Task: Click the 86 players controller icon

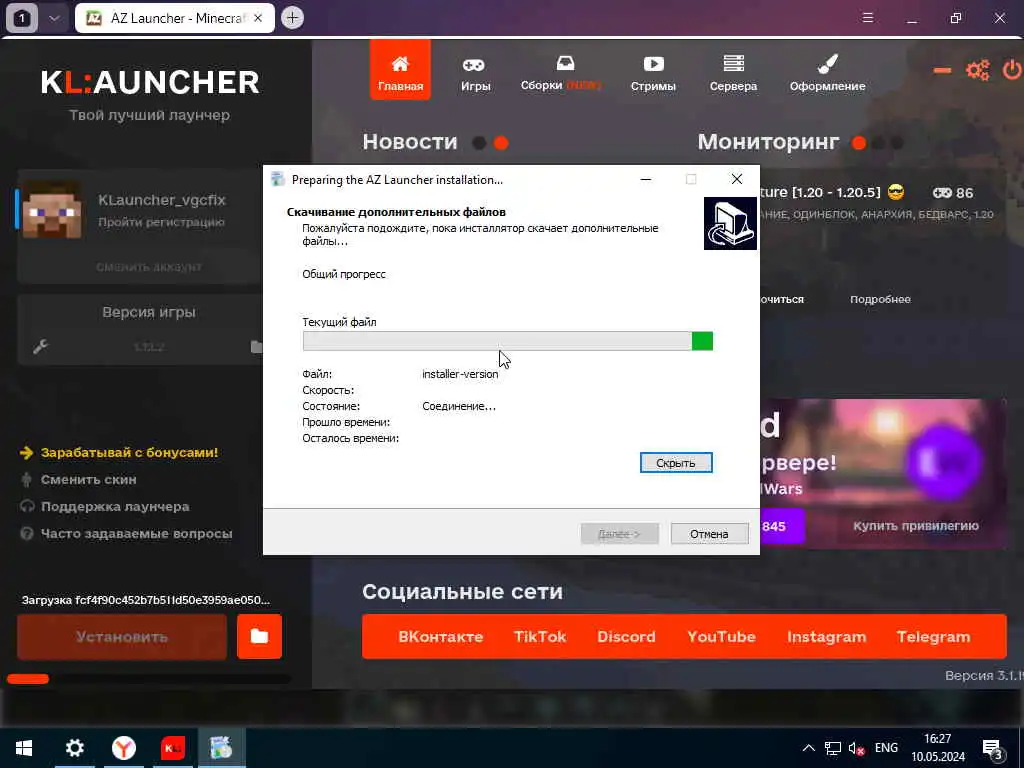Action: tap(942, 193)
